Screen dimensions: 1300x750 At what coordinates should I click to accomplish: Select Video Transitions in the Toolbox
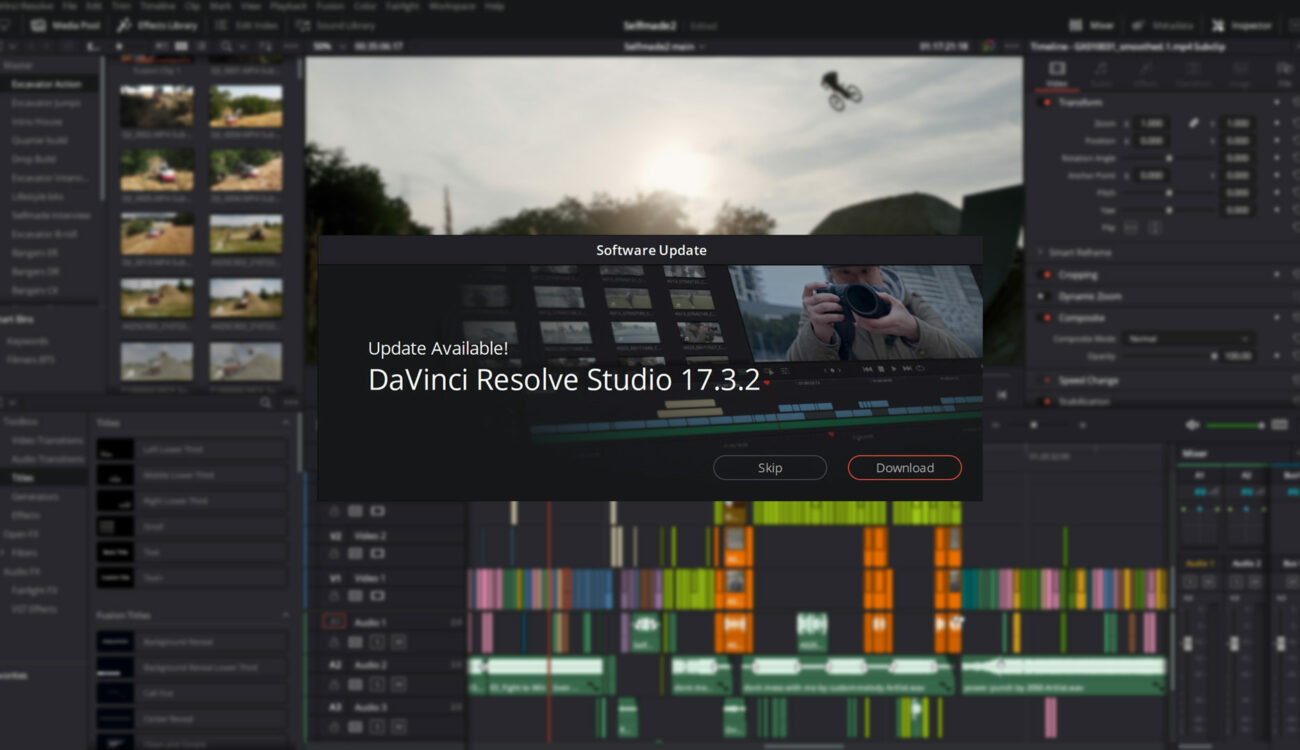pos(47,440)
